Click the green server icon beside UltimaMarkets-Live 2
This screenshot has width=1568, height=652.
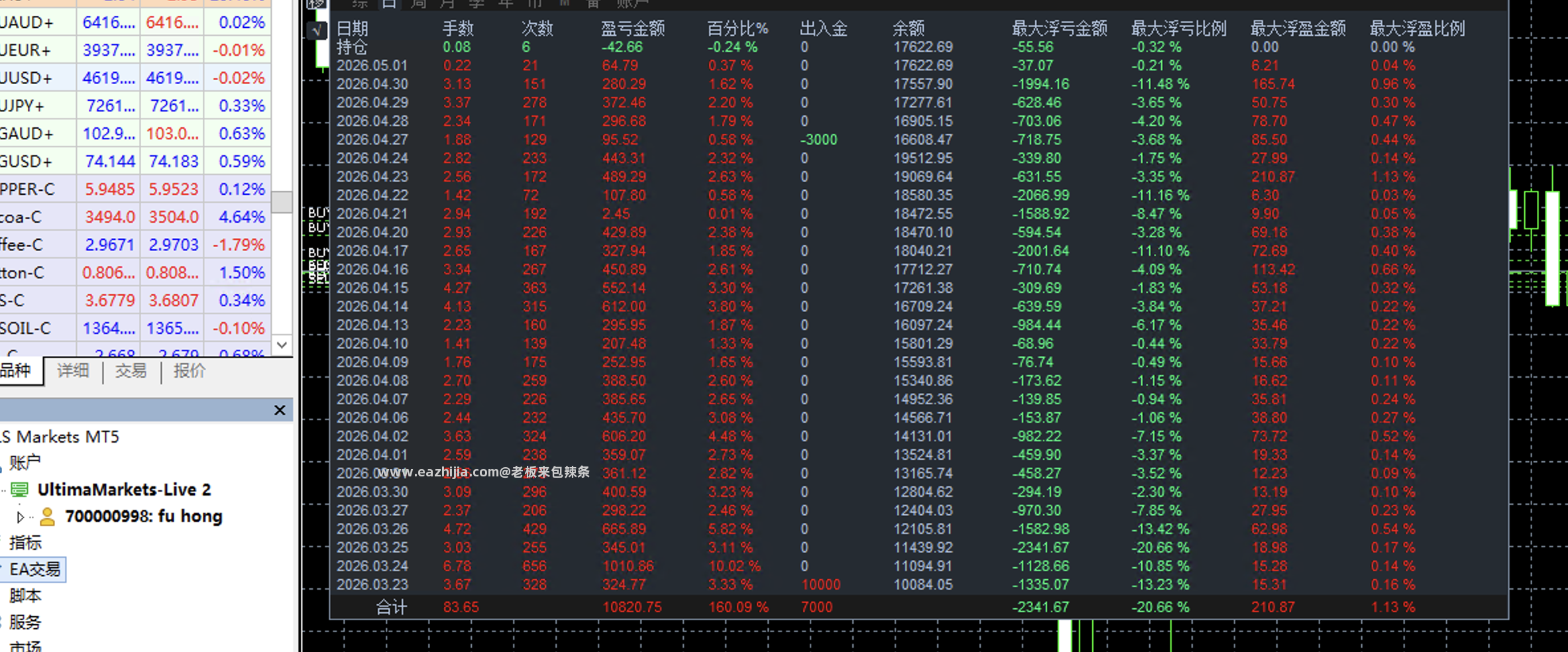pyautogui.click(x=20, y=490)
